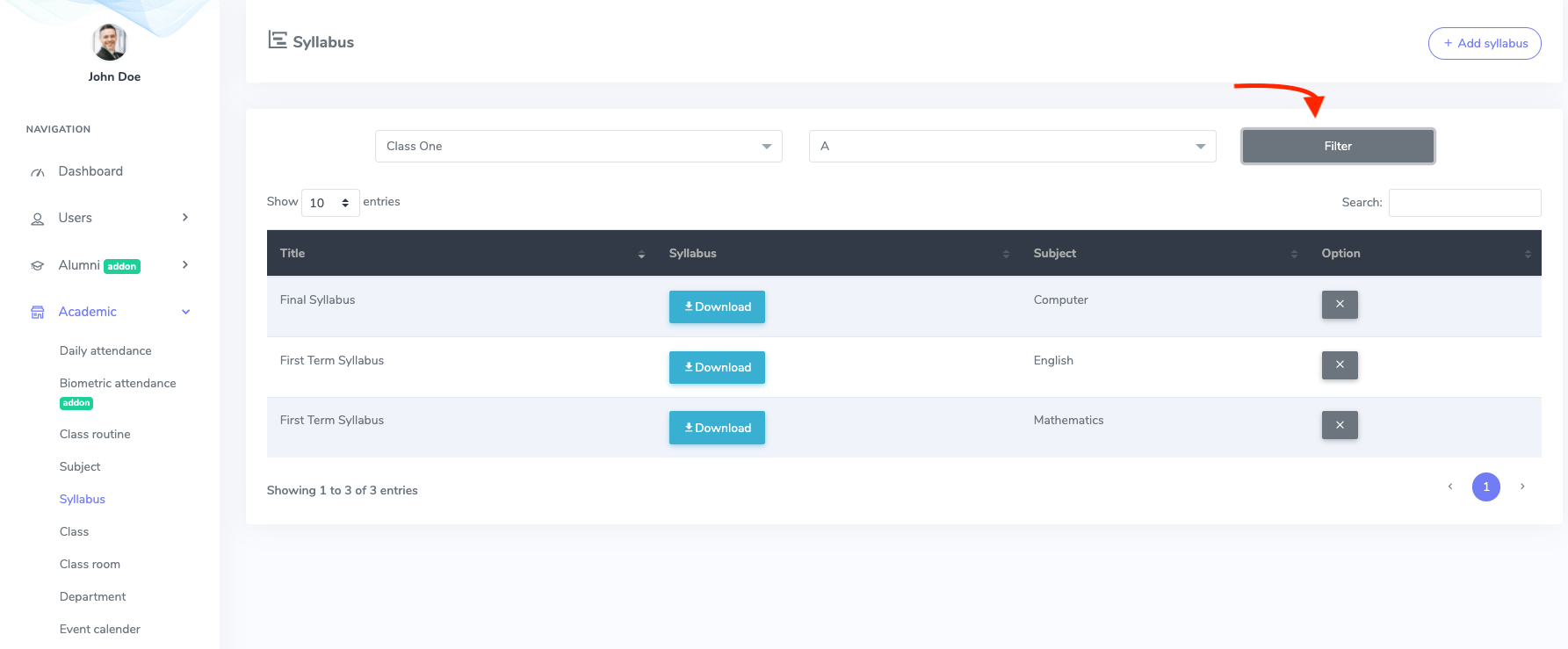Screen dimensions: 1568x649
Task: Open Daily attendance menu item
Action: point(105,350)
